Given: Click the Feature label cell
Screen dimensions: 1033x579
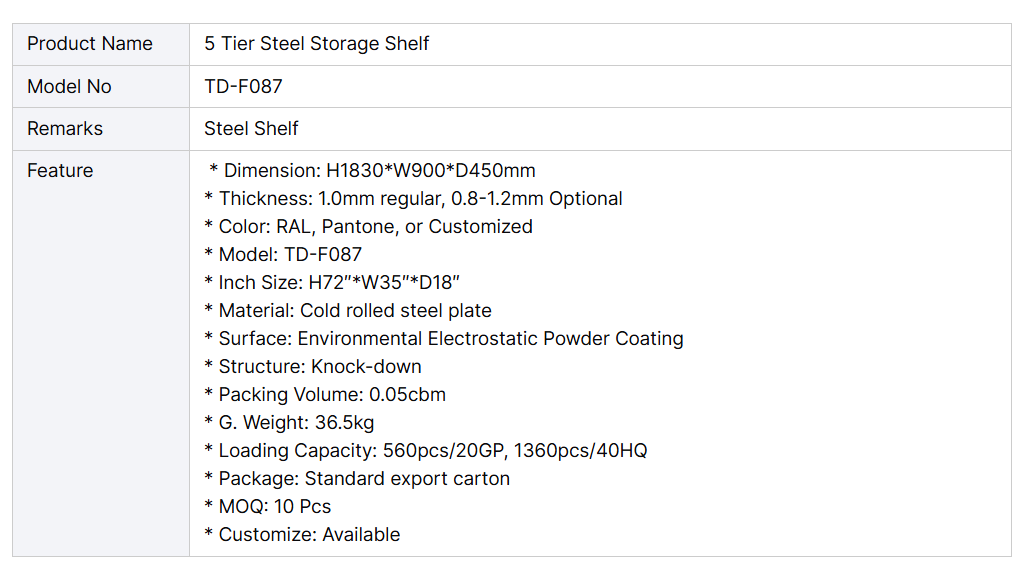Looking at the screenshot, I should pyautogui.click(x=60, y=171).
